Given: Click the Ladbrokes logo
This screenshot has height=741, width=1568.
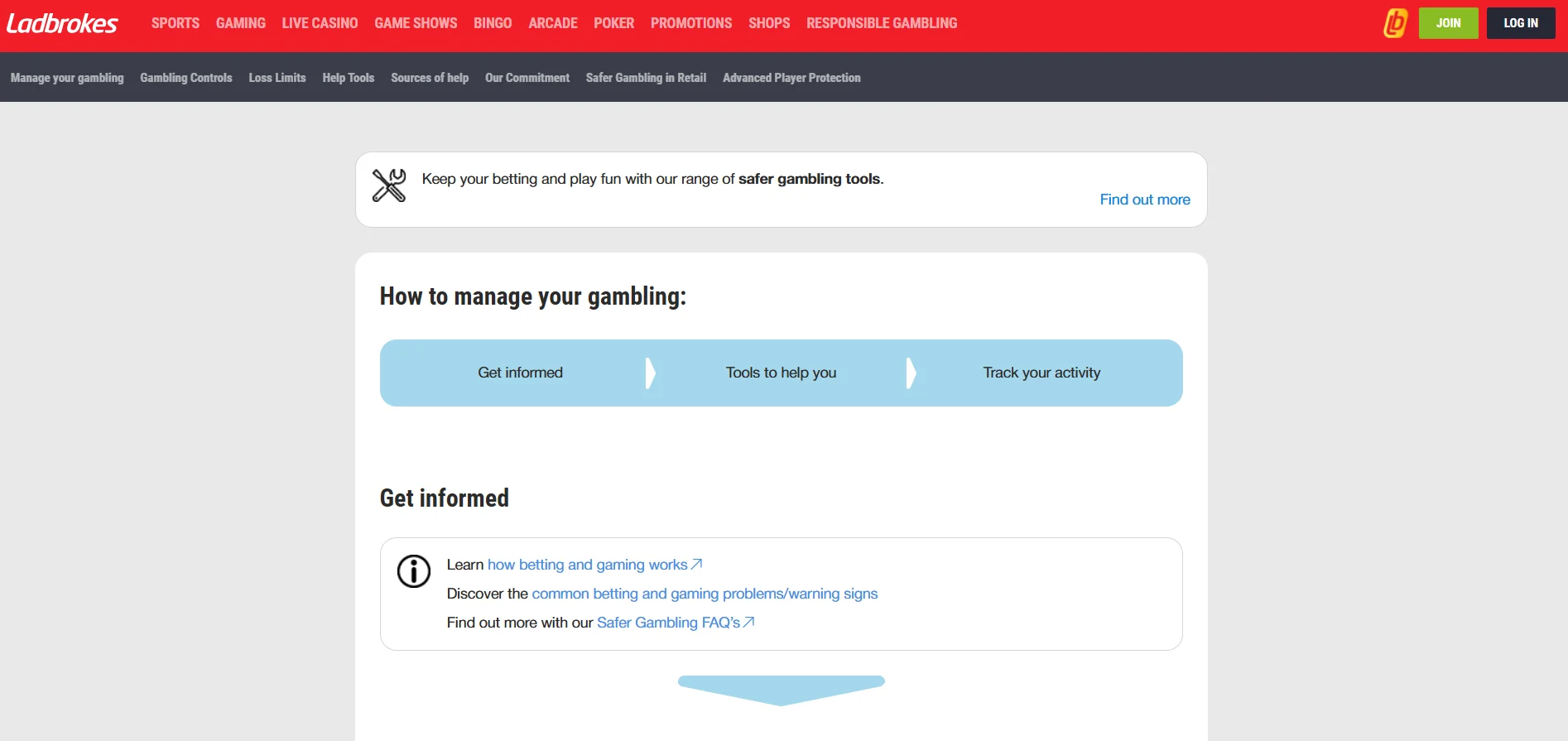Looking at the screenshot, I should [62, 23].
